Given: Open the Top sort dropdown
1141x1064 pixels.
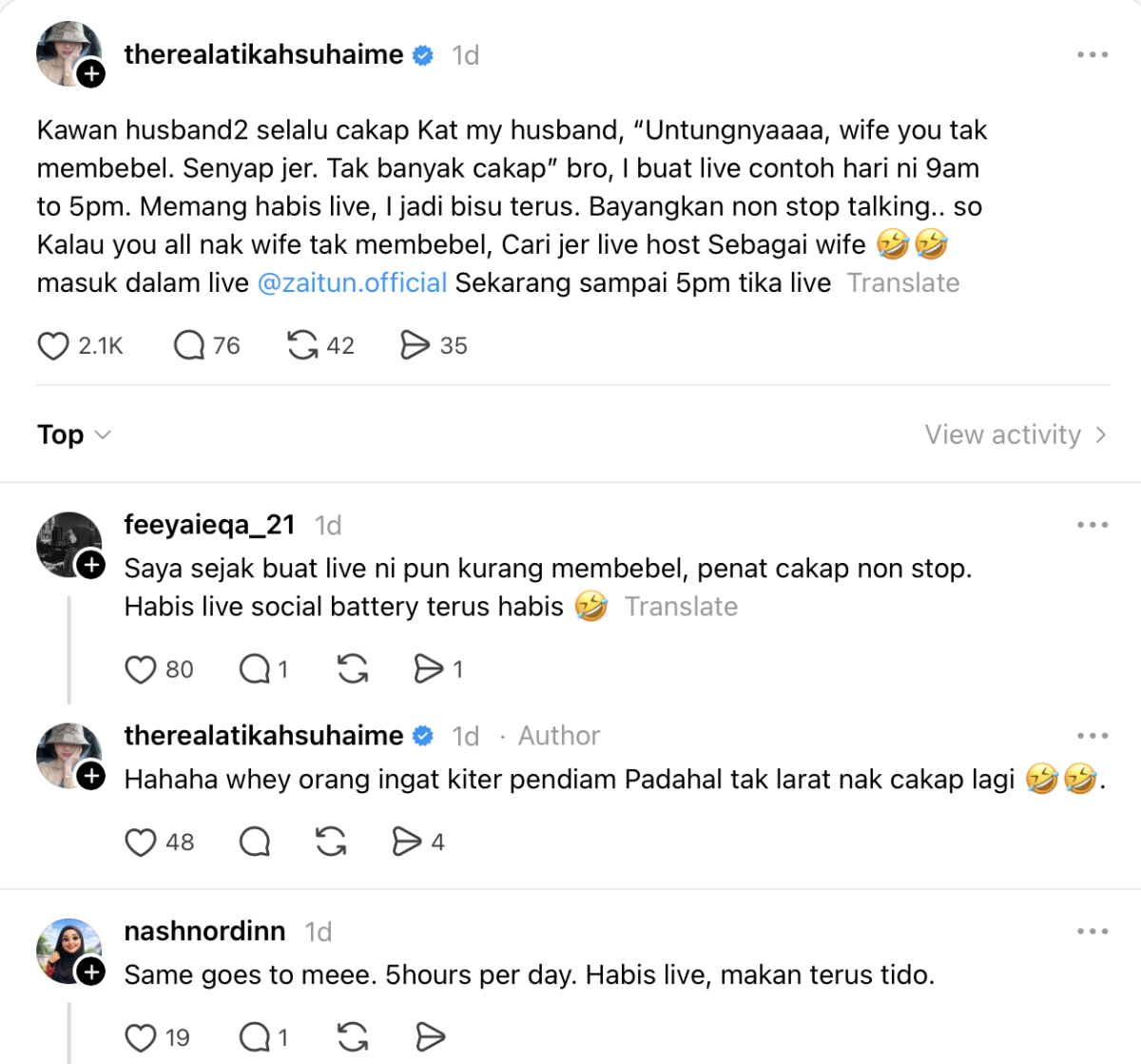Looking at the screenshot, I should coord(74,435).
